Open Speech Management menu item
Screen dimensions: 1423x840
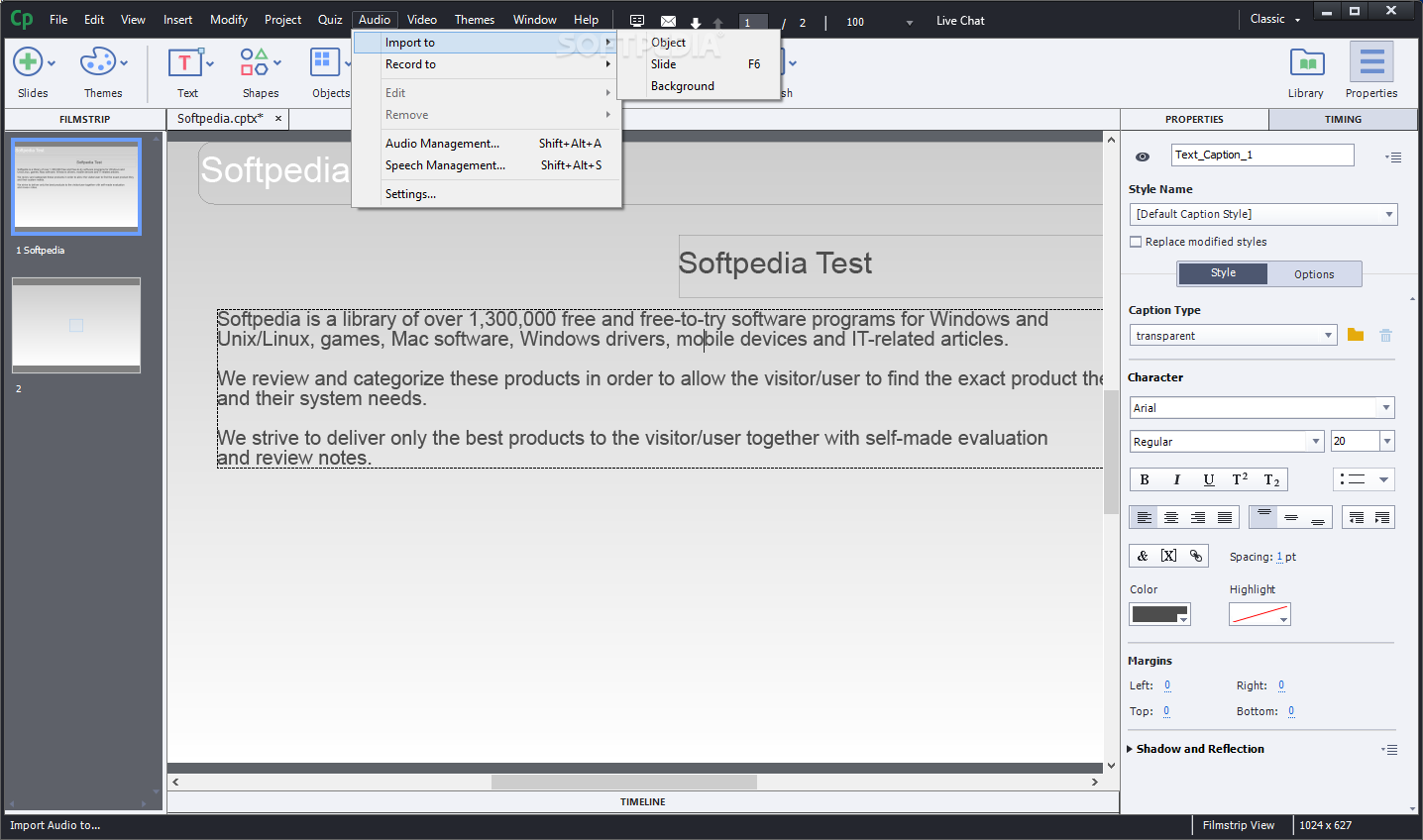pos(487,165)
